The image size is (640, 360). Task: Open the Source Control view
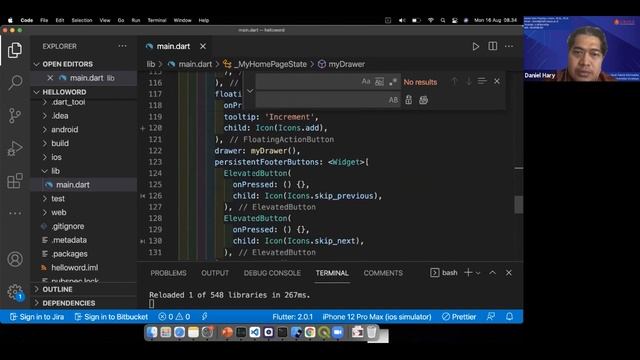pyautogui.click(x=15, y=116)
